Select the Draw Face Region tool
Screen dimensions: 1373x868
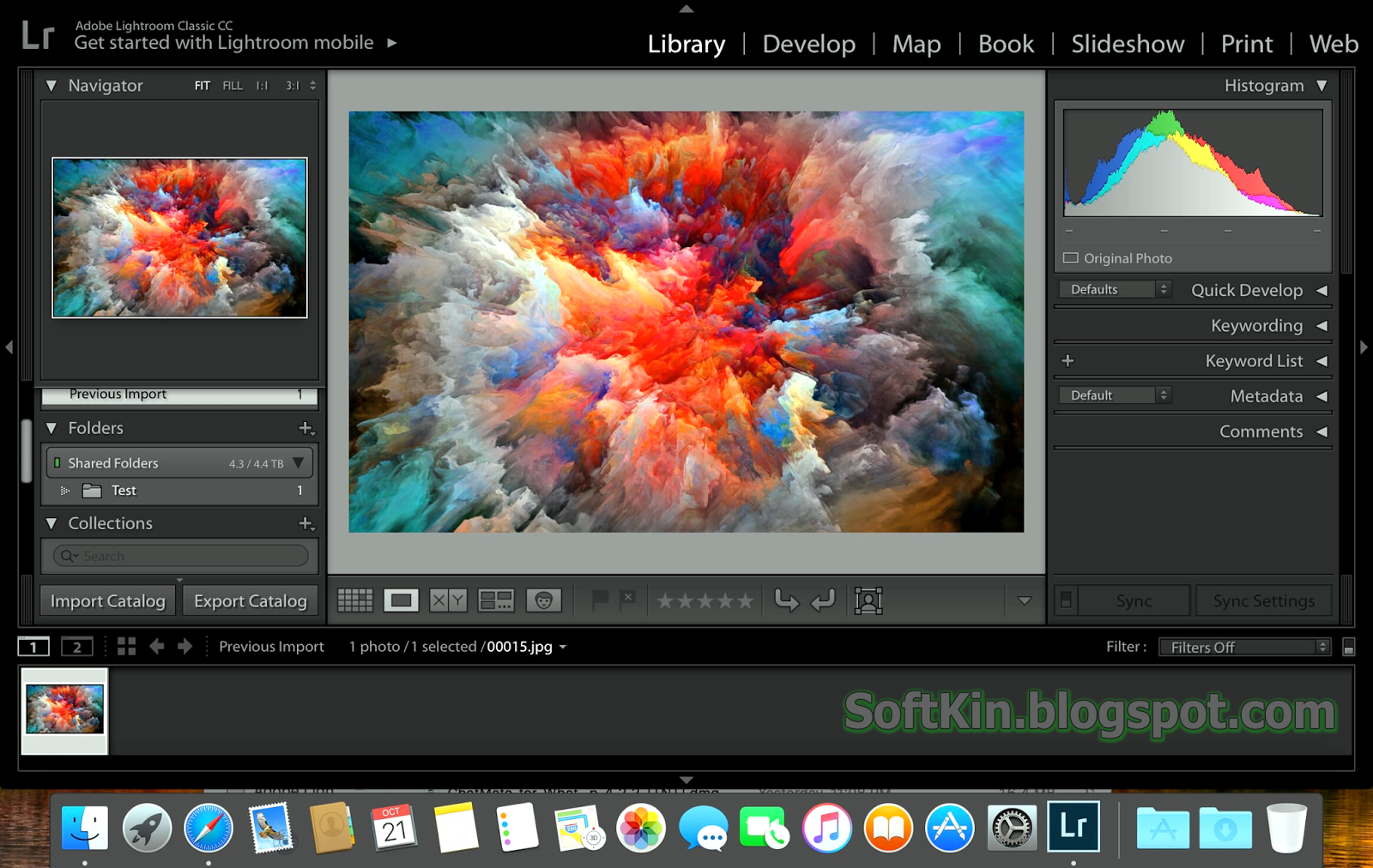pyautogui.click(x=868, y=600)
